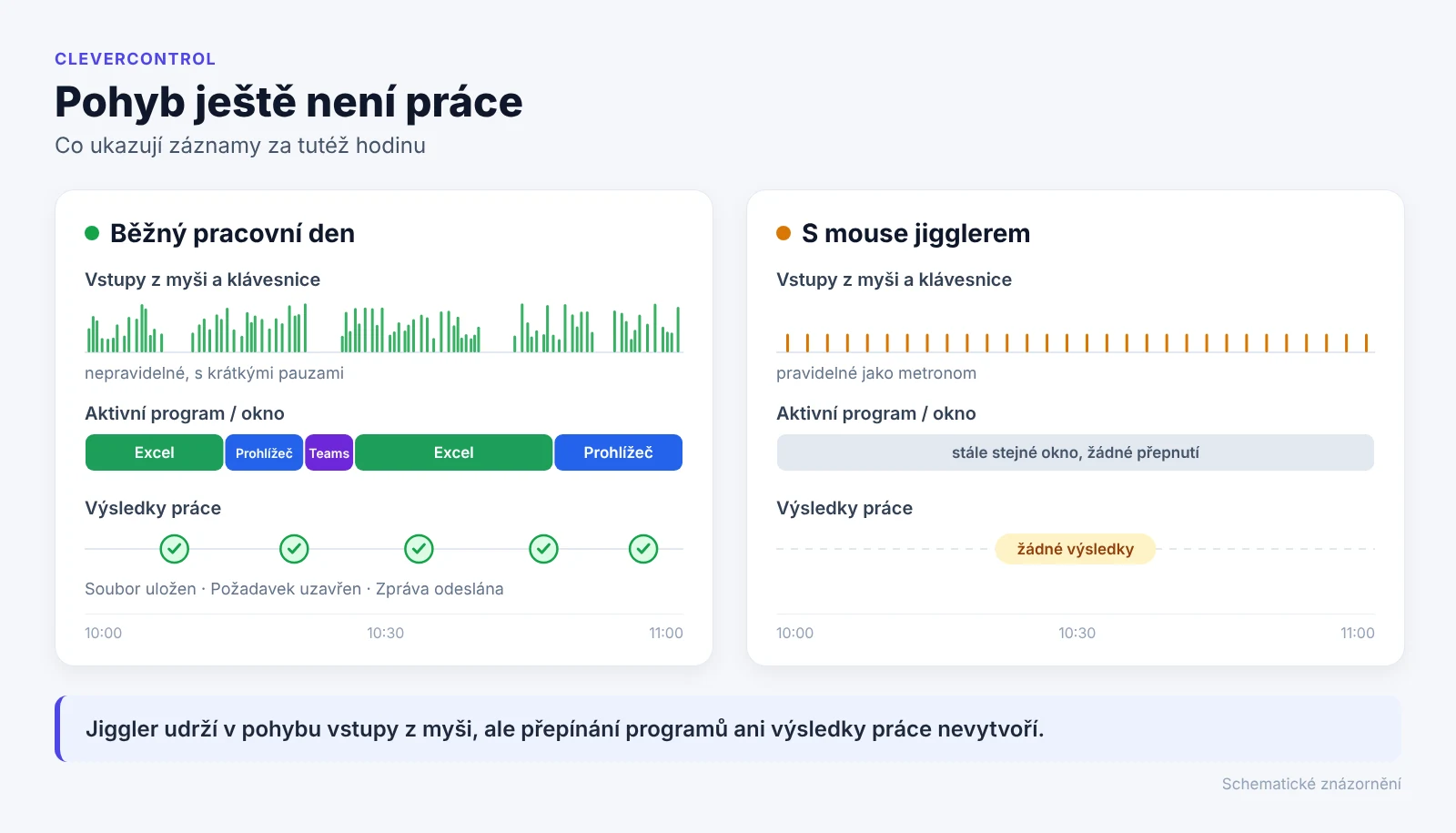This screenshot has width=1456, height=833.
Task: Click the yellow 'žádné výsledky' badge
Action: pyautogui.click(x=1076, y=549)
